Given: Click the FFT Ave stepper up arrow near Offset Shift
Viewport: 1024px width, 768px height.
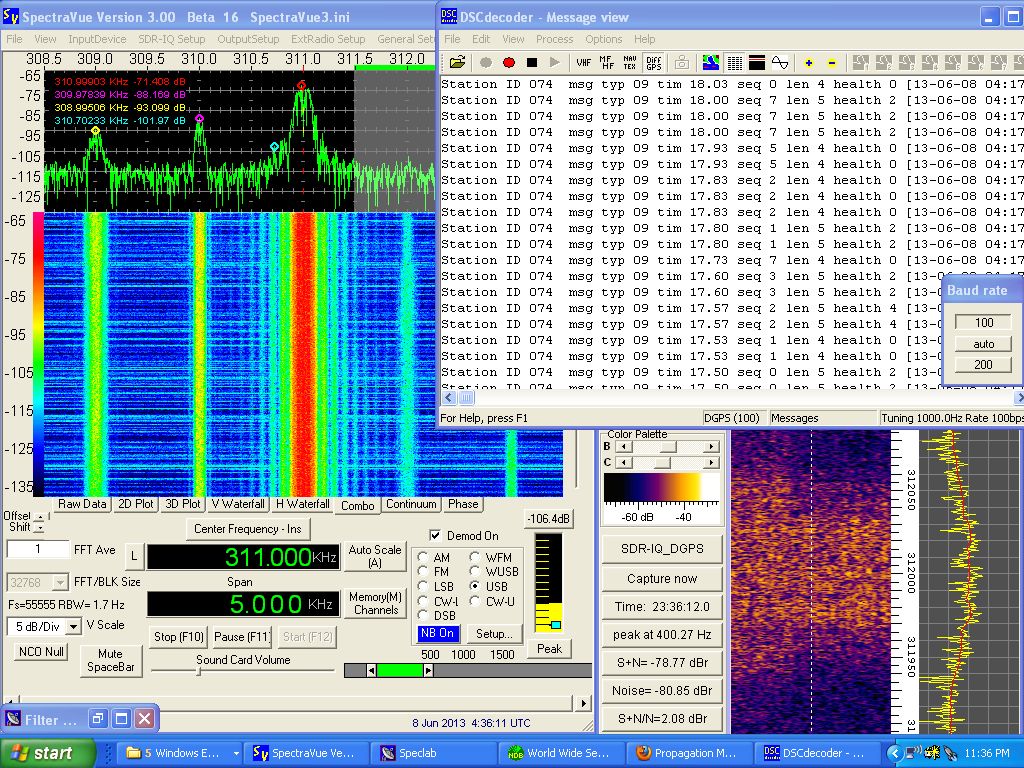Looking at the screenshot, I should pyautogui.click(x=39, y=517).
